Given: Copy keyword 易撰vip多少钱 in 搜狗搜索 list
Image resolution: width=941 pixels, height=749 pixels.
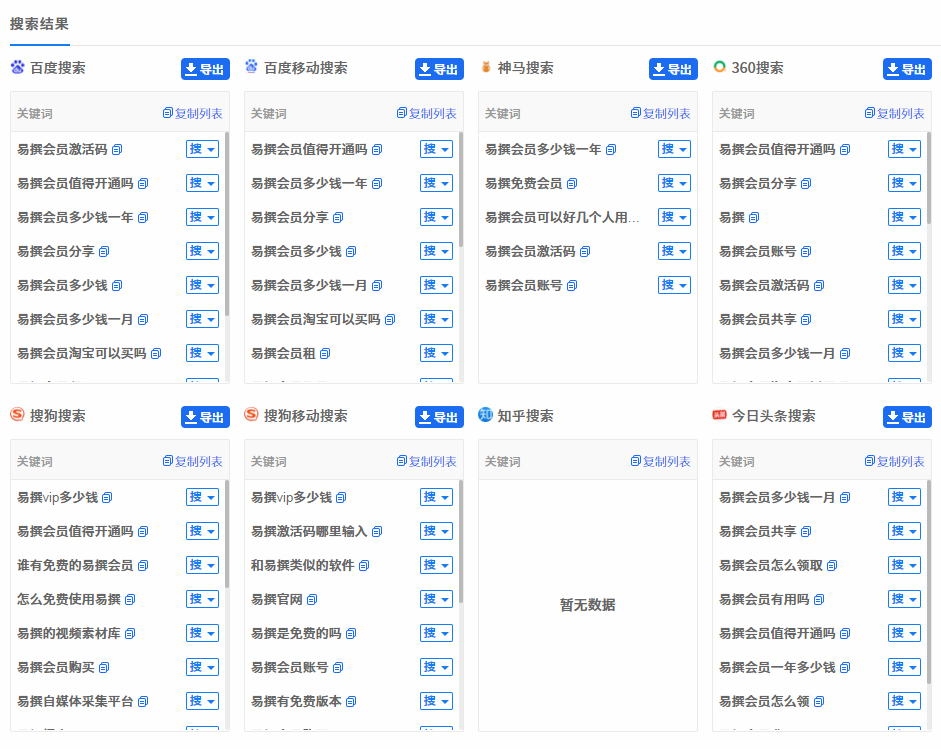Looking at the screenshot, I should (x=107, y=498).
